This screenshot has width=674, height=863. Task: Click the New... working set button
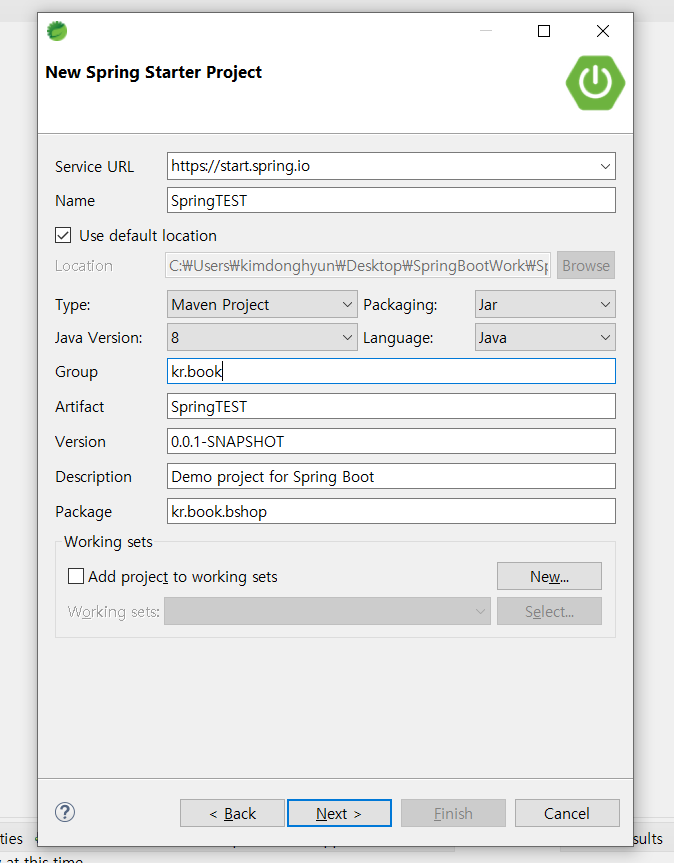(x=549, y=576)
